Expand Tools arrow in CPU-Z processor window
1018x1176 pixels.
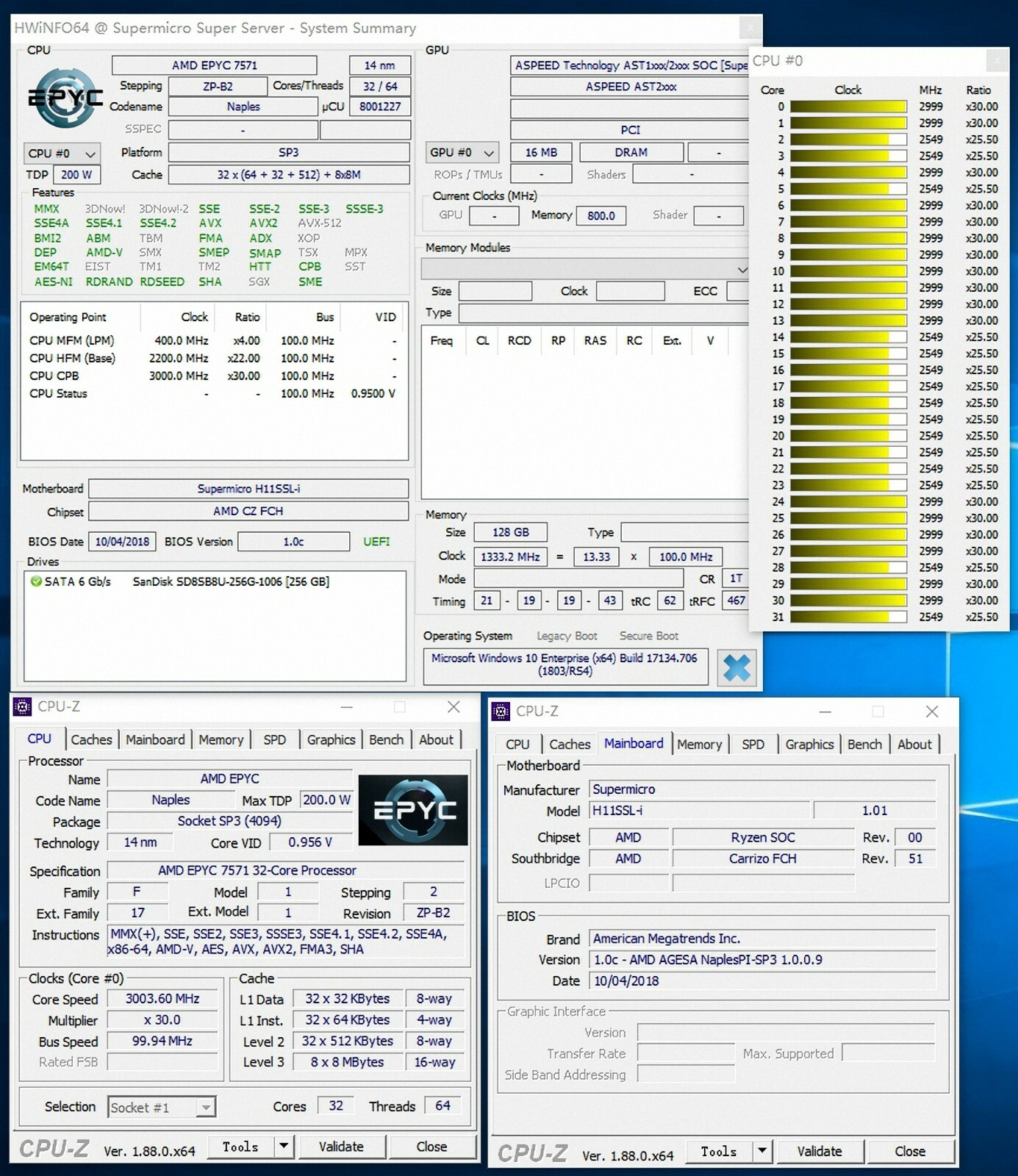pos(284,1146)
